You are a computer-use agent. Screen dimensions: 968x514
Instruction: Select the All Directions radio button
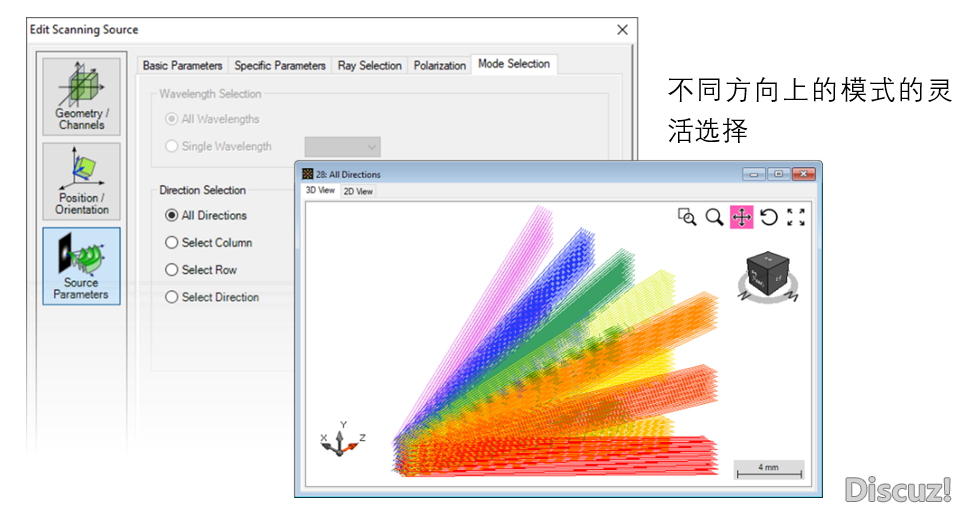pos(172,216)
